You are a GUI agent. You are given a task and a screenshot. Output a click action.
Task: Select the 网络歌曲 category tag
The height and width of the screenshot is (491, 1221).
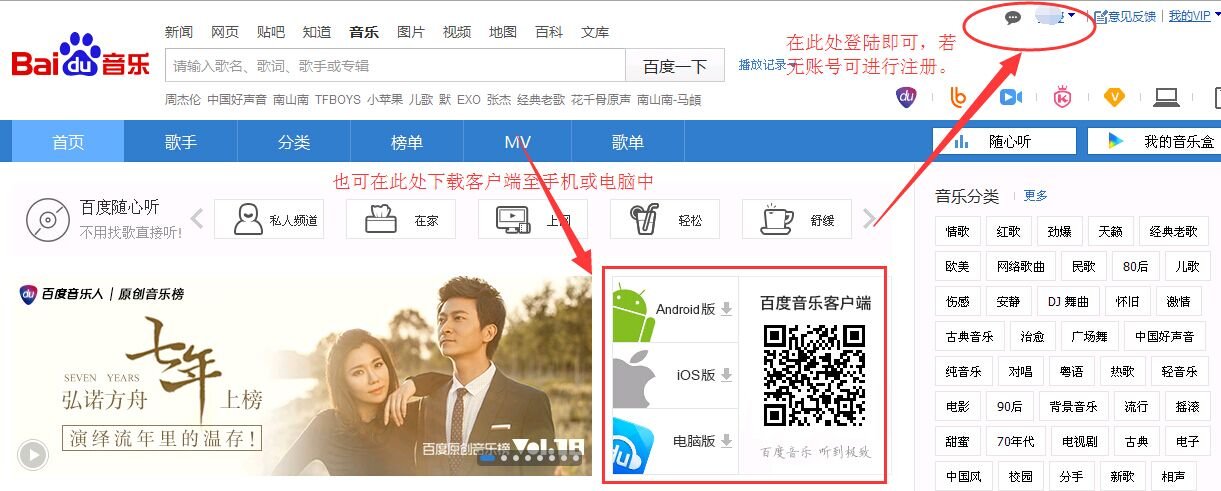1021,267
